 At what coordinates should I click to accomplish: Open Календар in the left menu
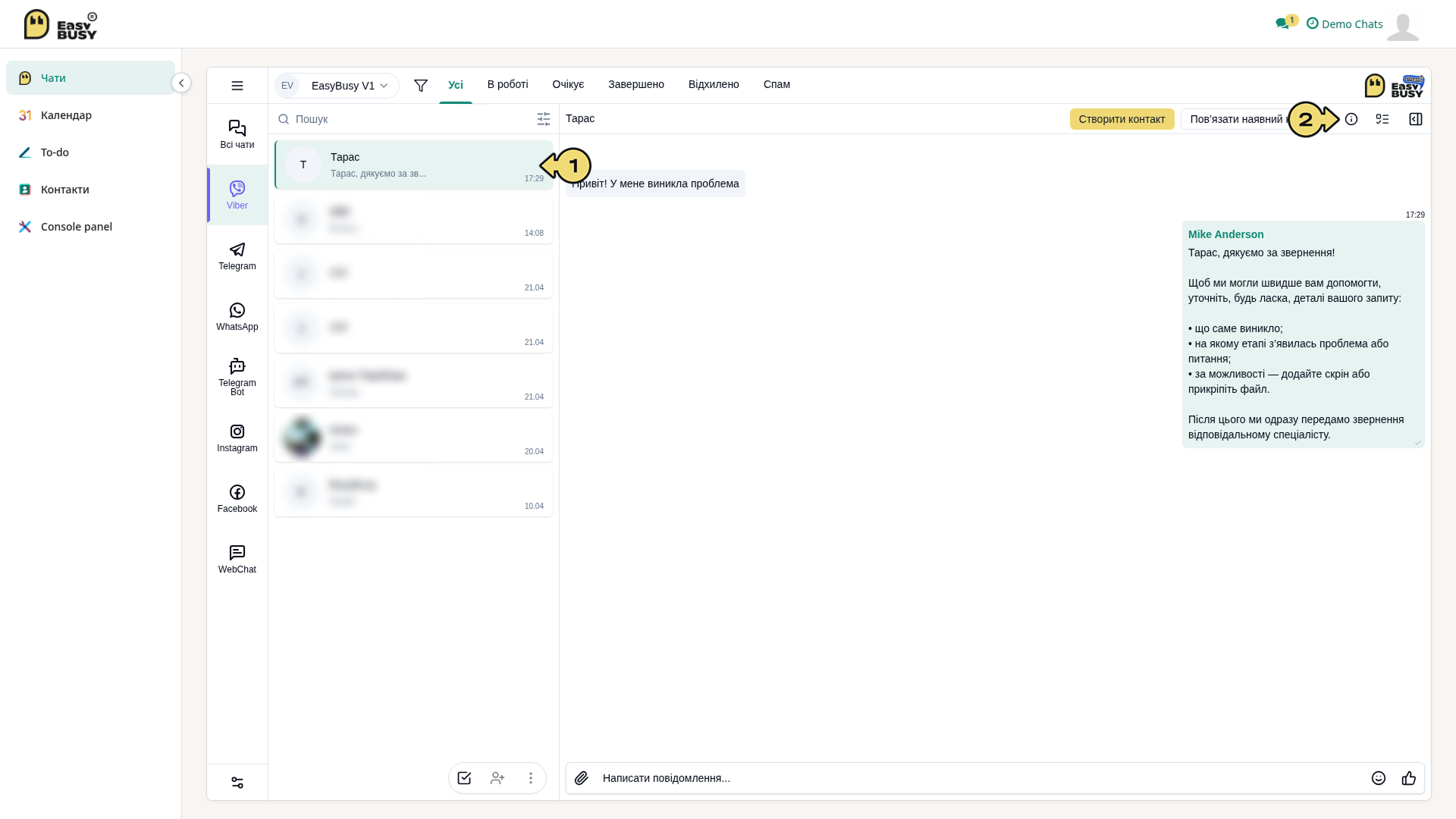click(x=90, y=115)
